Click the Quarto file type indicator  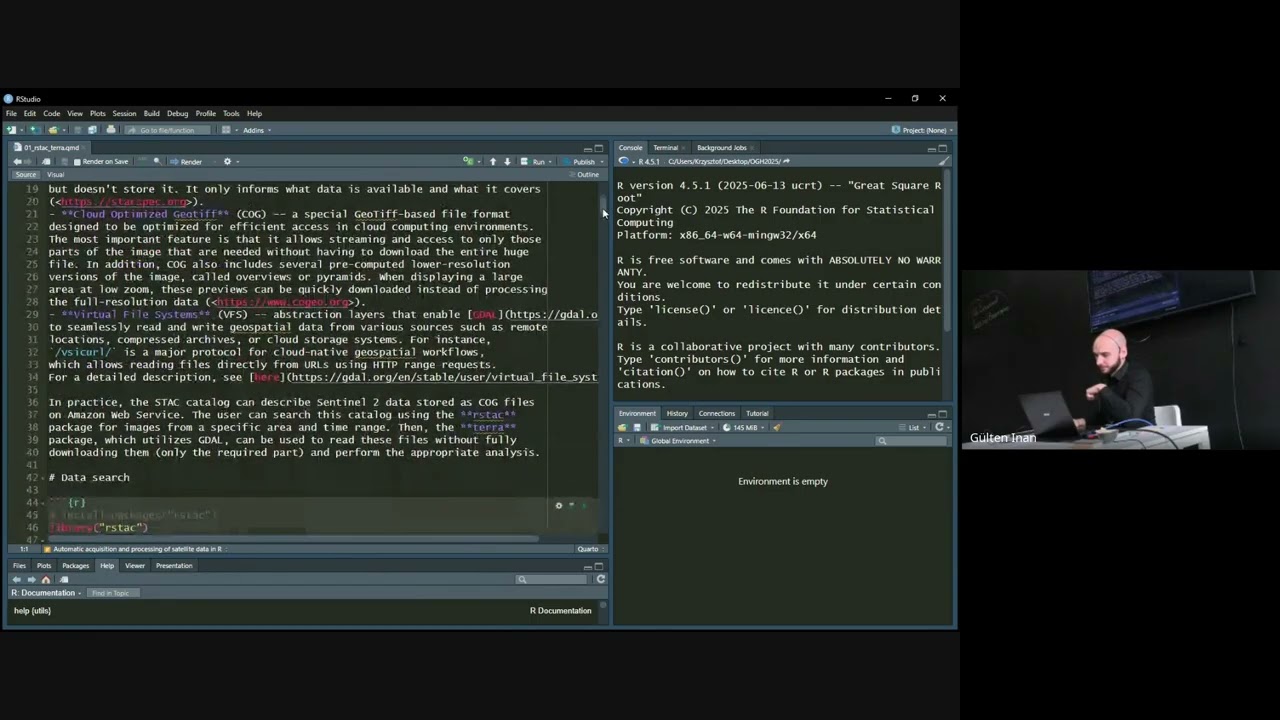click(x=588, y=549)
